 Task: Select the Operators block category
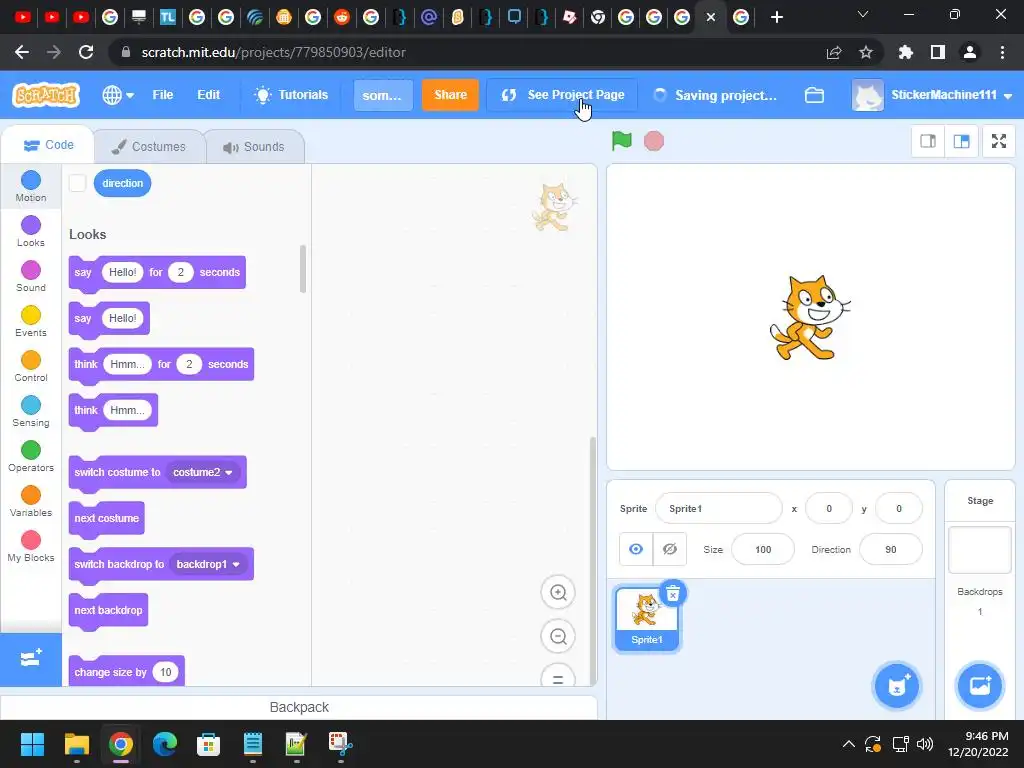pos(31,456)
